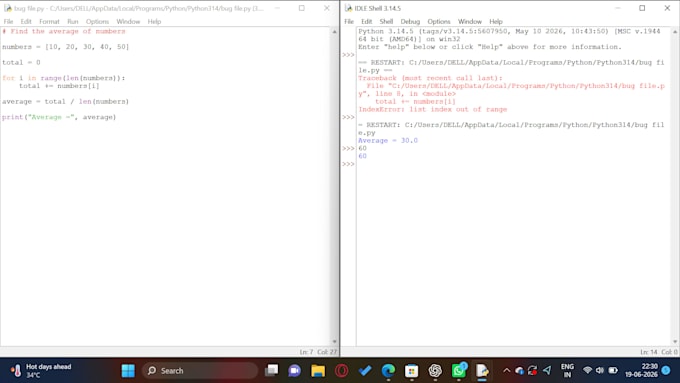Open Options menu in editor window
680x383 pixels.
click(x=97, y=21)
